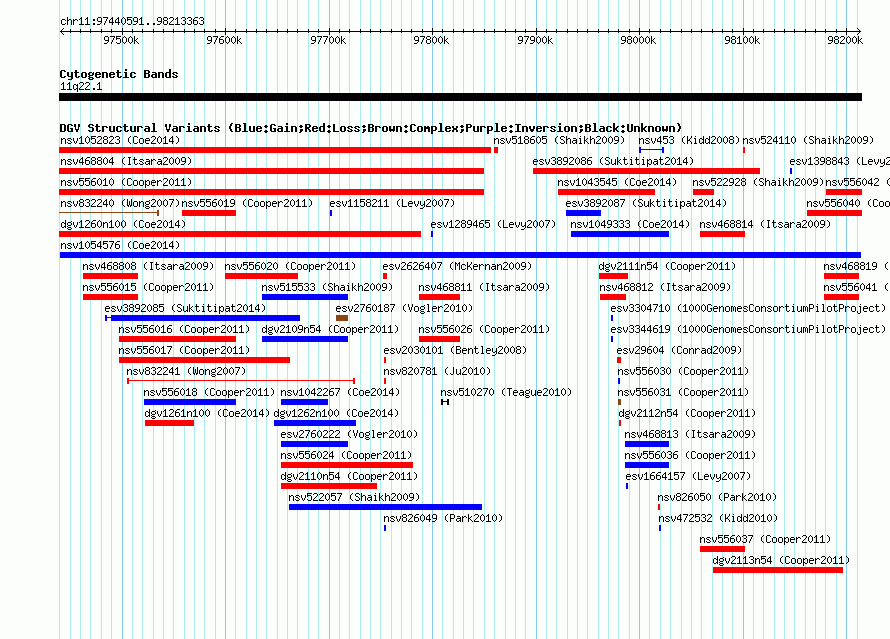The height and width of the screenshot is (639, 890).
Task: Select dgv2109n54 (Cooper2011) label
Action: pos(330,329)
